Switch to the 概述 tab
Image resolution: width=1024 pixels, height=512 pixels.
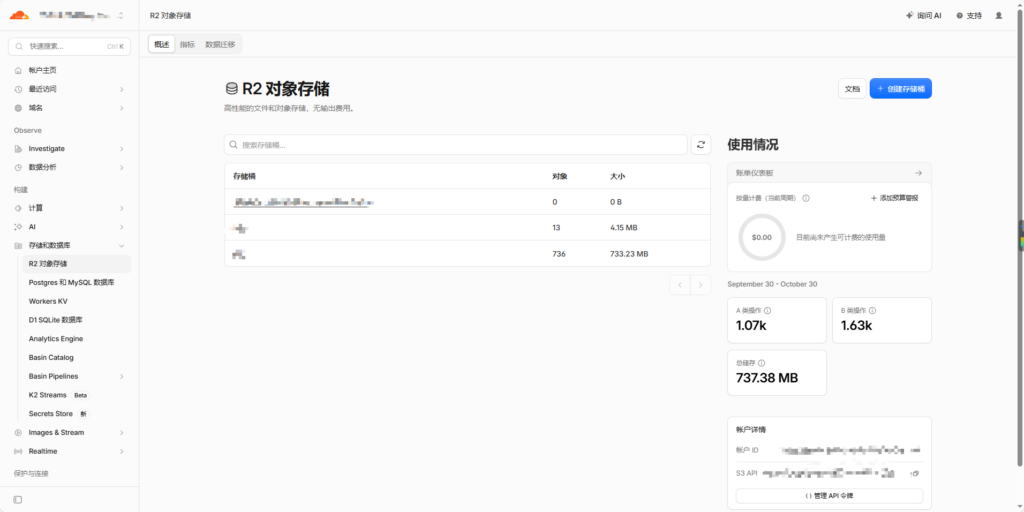161,44
